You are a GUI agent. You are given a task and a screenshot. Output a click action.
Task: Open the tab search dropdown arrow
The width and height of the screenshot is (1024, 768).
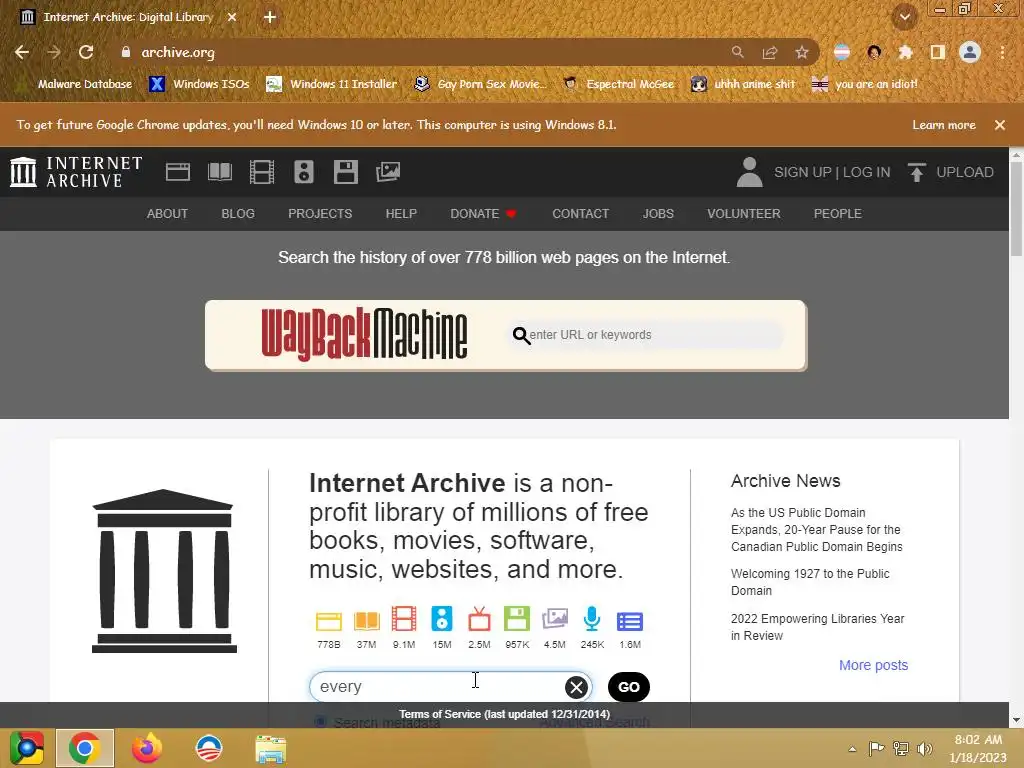(904, 17)
